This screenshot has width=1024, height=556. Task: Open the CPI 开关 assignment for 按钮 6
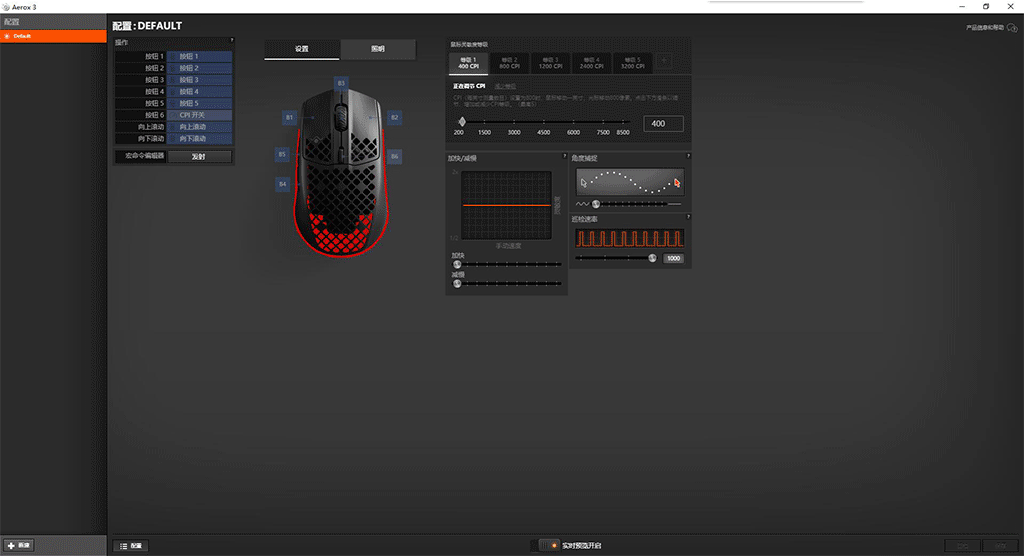tap(199, 115)
